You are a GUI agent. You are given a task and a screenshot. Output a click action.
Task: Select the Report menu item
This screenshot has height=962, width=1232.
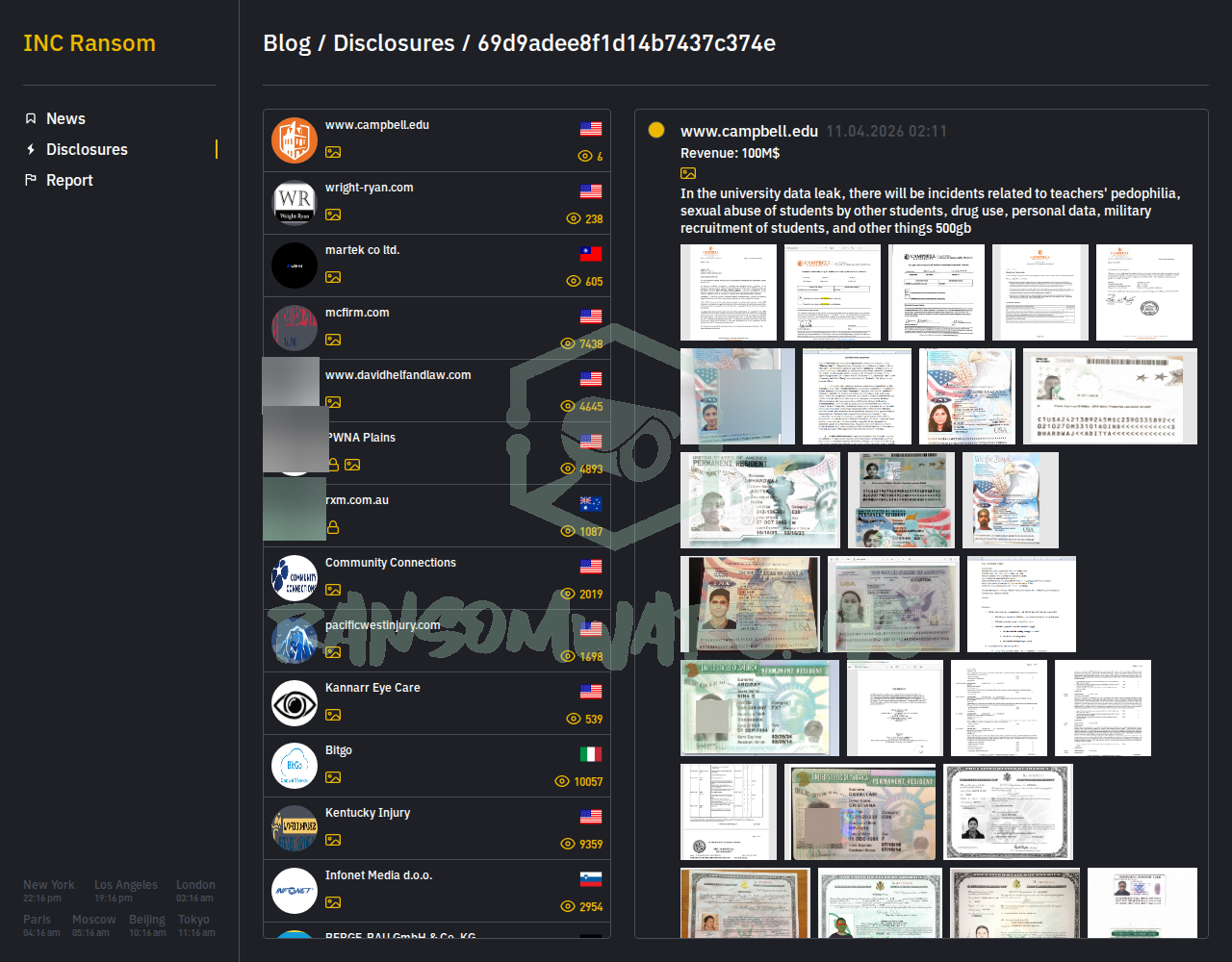(x=69, y=180)
